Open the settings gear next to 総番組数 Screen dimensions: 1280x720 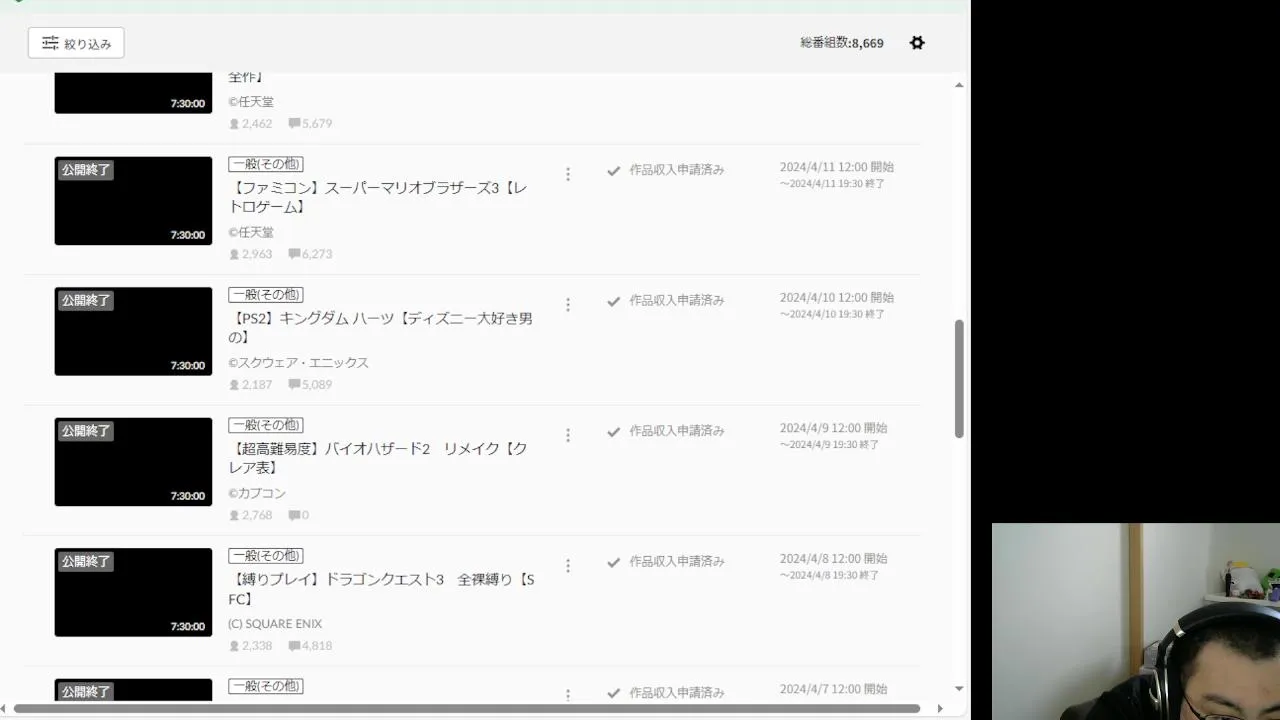(917, 43)
